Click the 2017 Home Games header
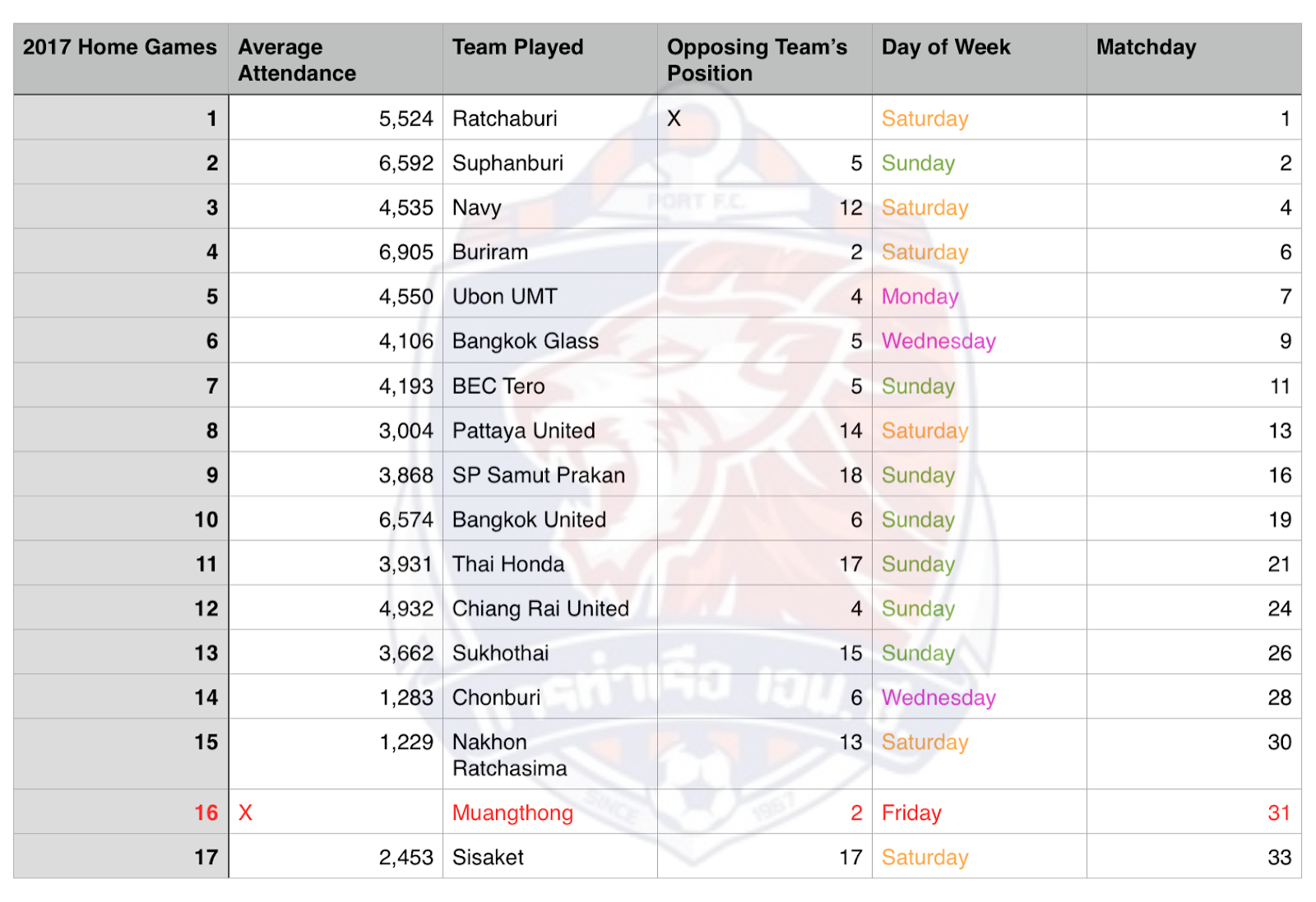 [121, 59]
